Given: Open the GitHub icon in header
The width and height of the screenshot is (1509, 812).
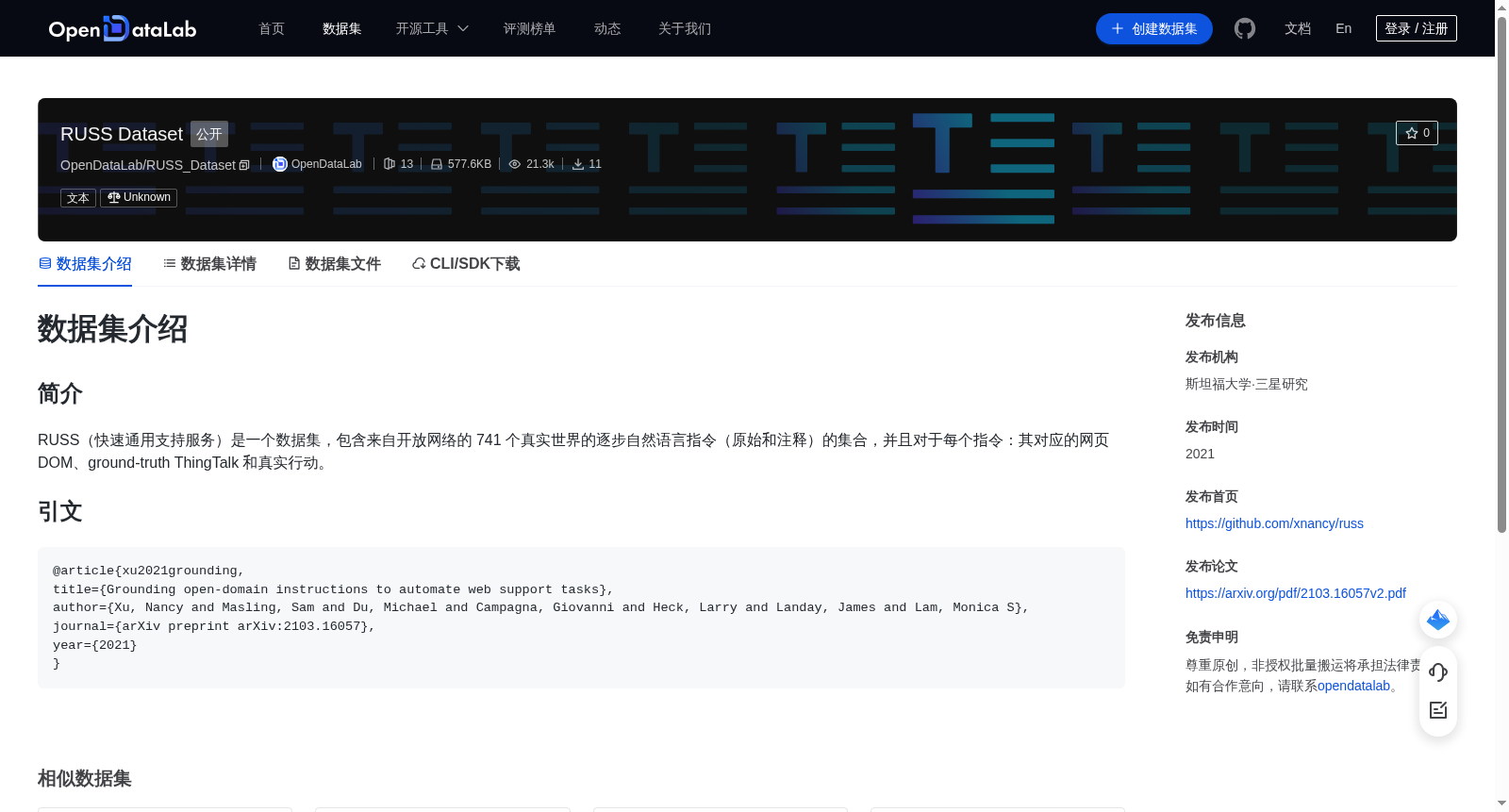Looking at the screenshot, I should pos(1245,28).
